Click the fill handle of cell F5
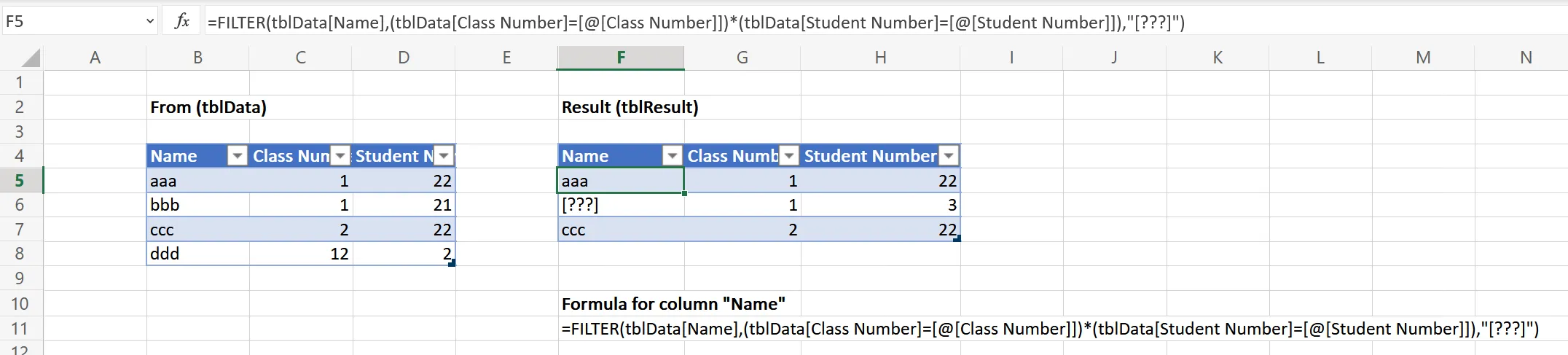The height and width of the screenshot is (355, 1568). click(x=684, y=193)
